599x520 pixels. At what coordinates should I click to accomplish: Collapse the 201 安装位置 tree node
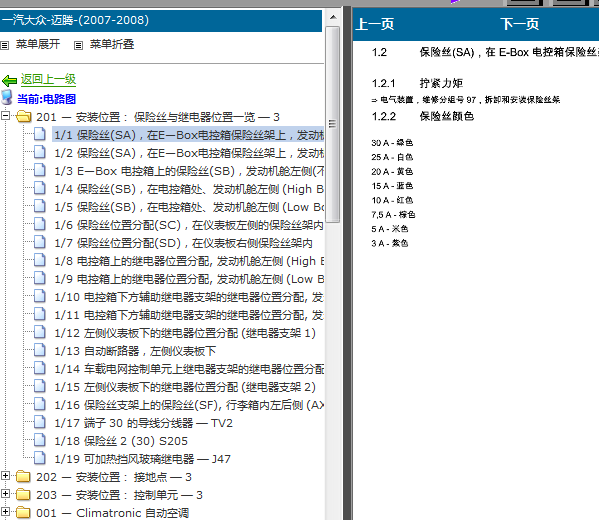click(x=5, y=115)
